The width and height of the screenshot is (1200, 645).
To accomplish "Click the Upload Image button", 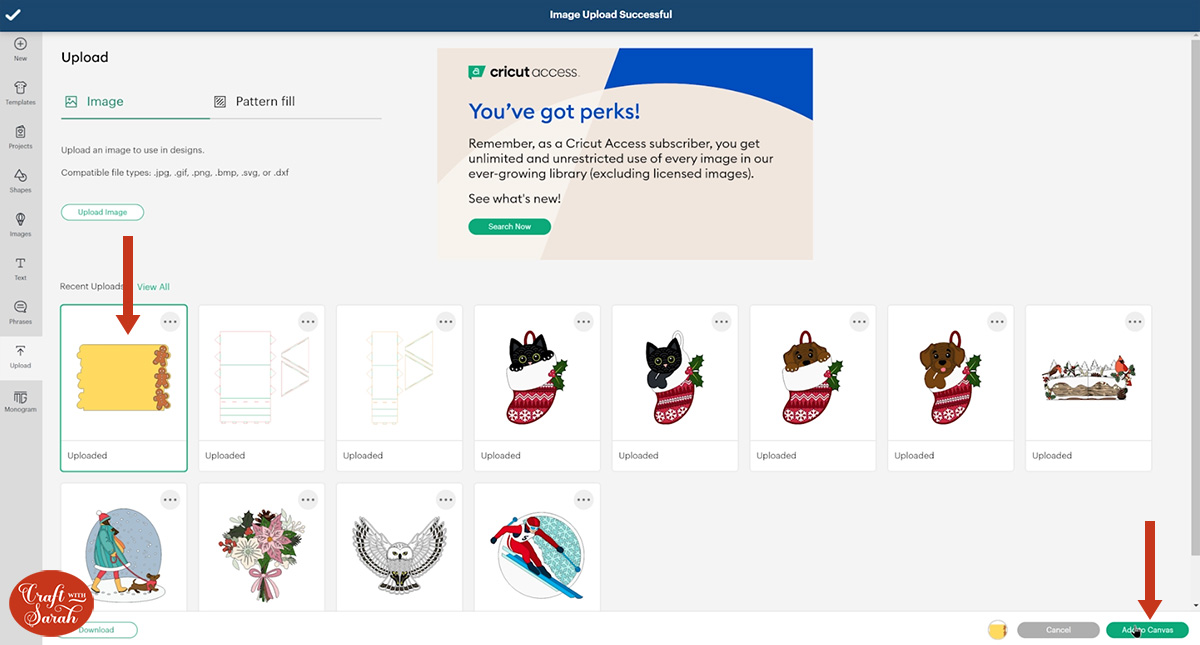I will [x=102, y=212].
